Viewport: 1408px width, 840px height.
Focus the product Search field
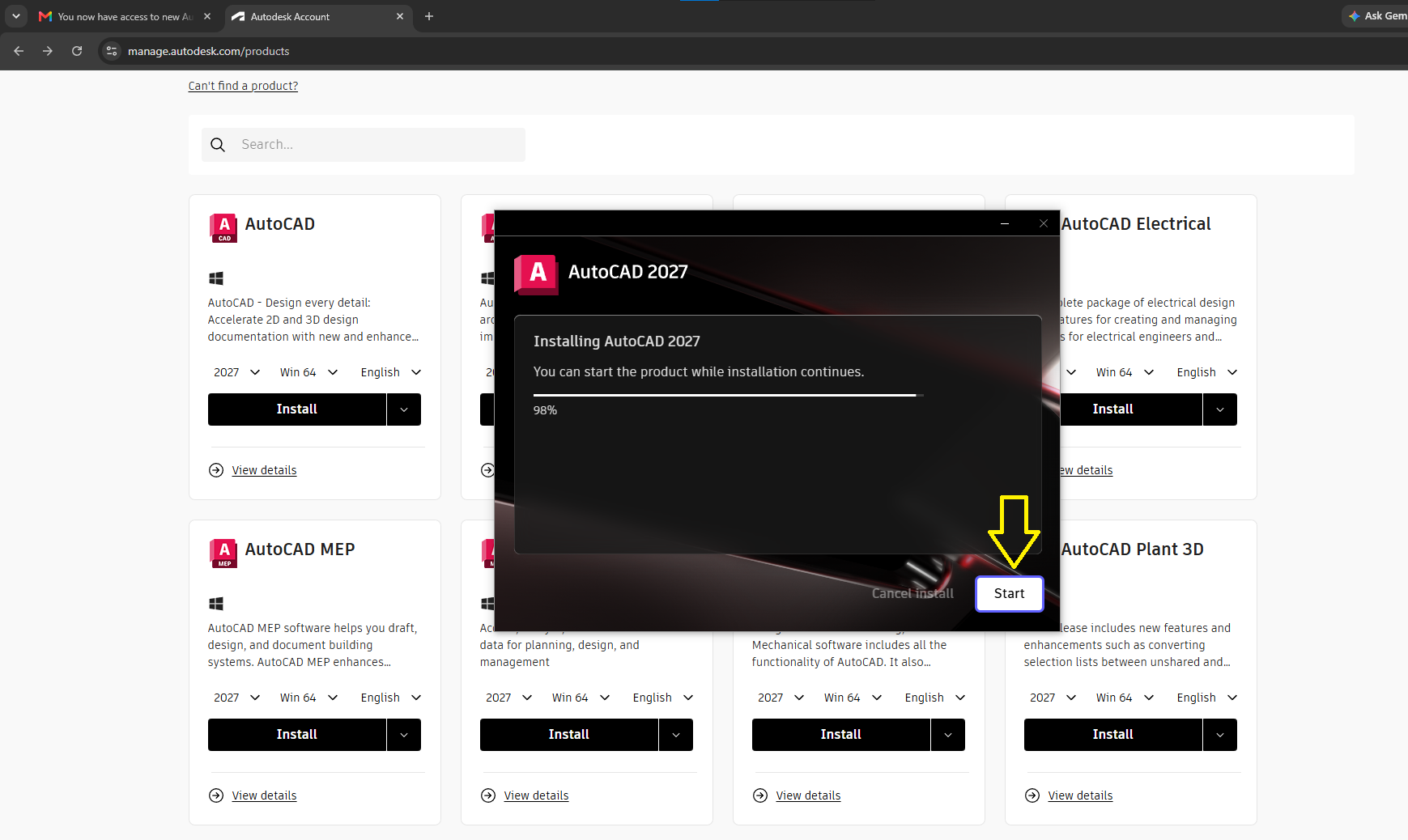364,145
